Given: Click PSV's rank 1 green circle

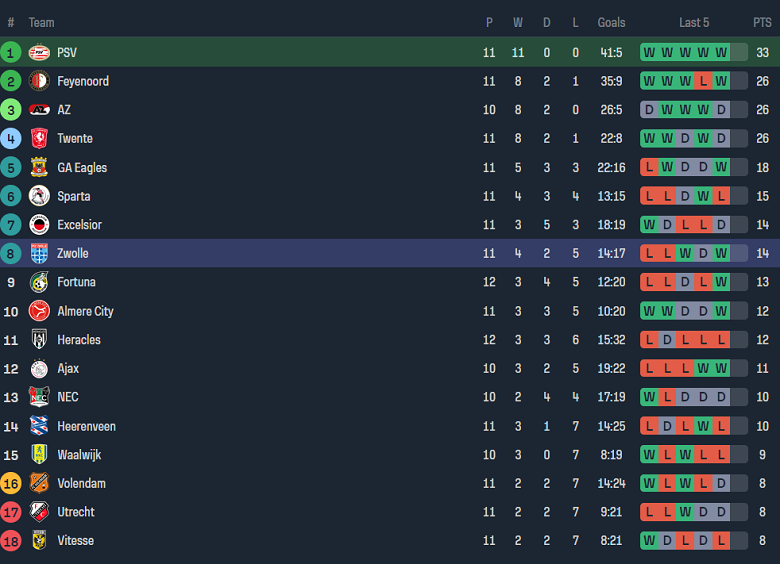Looking at the screenshot, I should [11, 52].
